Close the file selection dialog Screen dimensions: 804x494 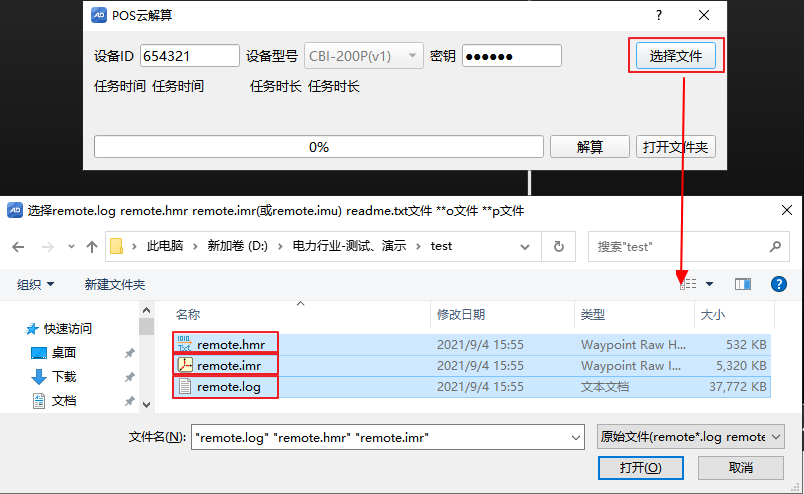pos(787,210)
